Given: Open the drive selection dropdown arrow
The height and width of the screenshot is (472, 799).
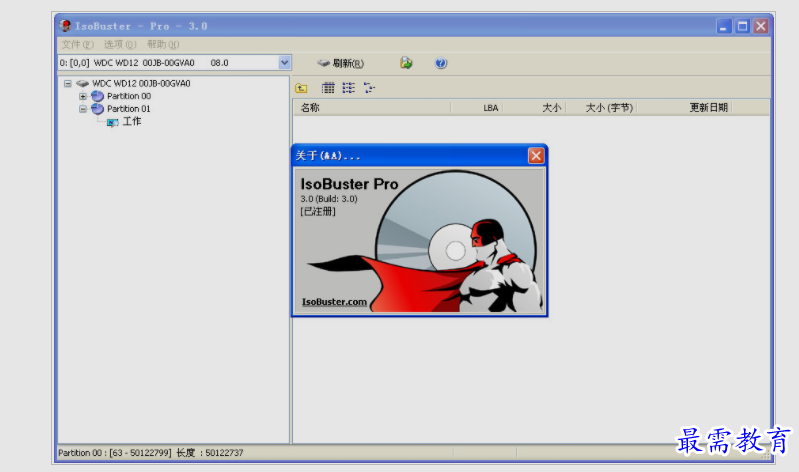Looking at the screenshot, I should tap(284, 63).
